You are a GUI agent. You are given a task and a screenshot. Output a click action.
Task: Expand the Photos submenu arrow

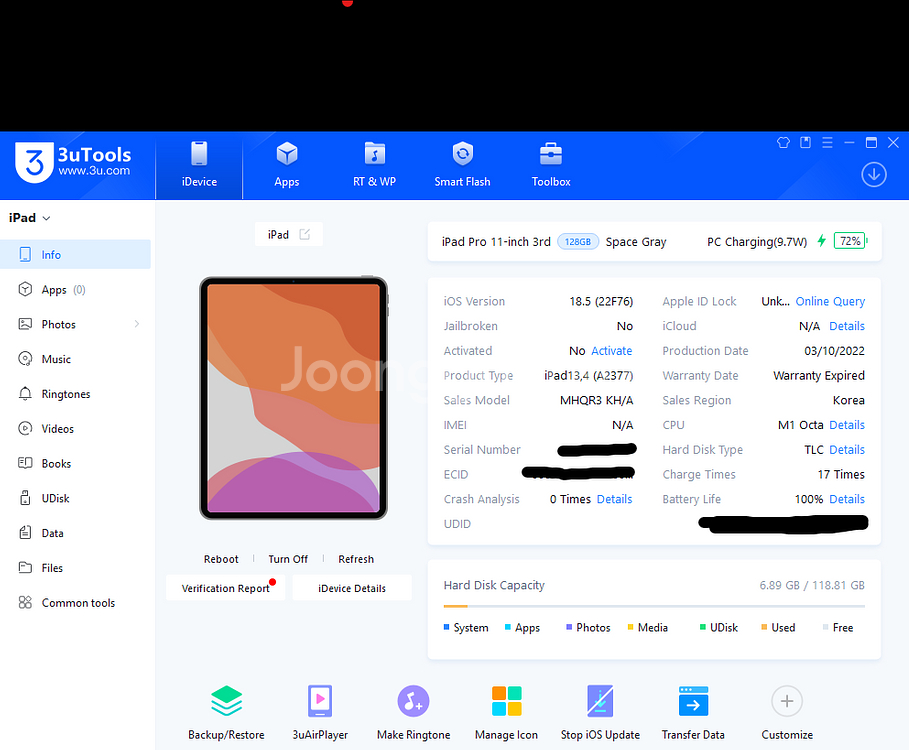tap(137, 324)
